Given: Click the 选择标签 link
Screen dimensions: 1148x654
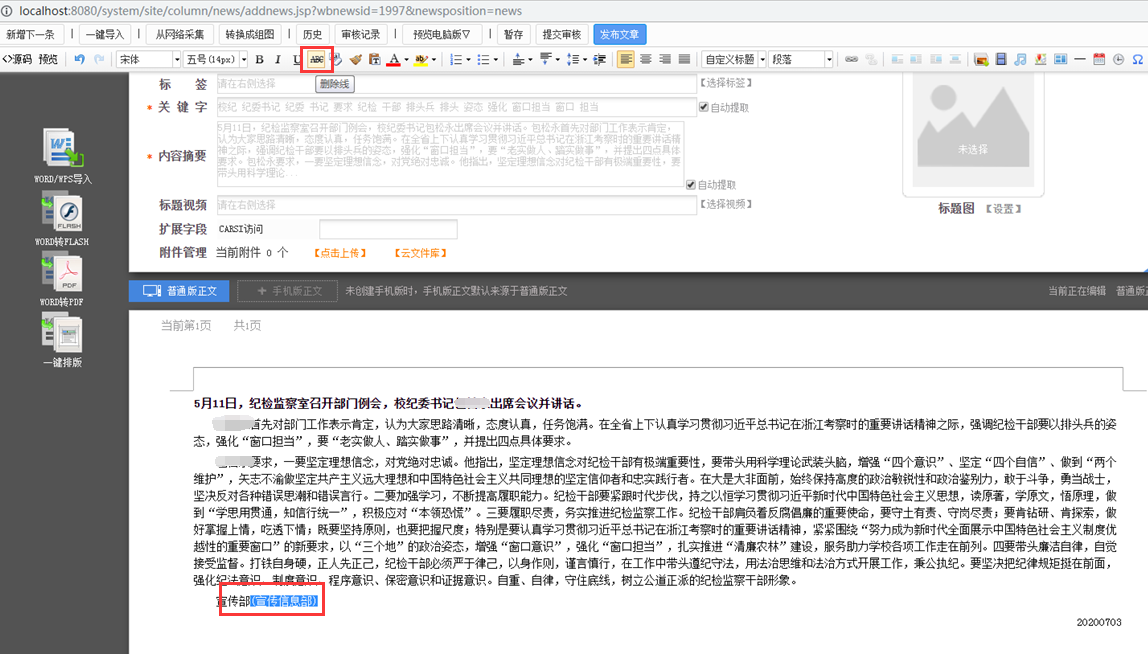Looking at the screenshot, I should coord(726,83).
